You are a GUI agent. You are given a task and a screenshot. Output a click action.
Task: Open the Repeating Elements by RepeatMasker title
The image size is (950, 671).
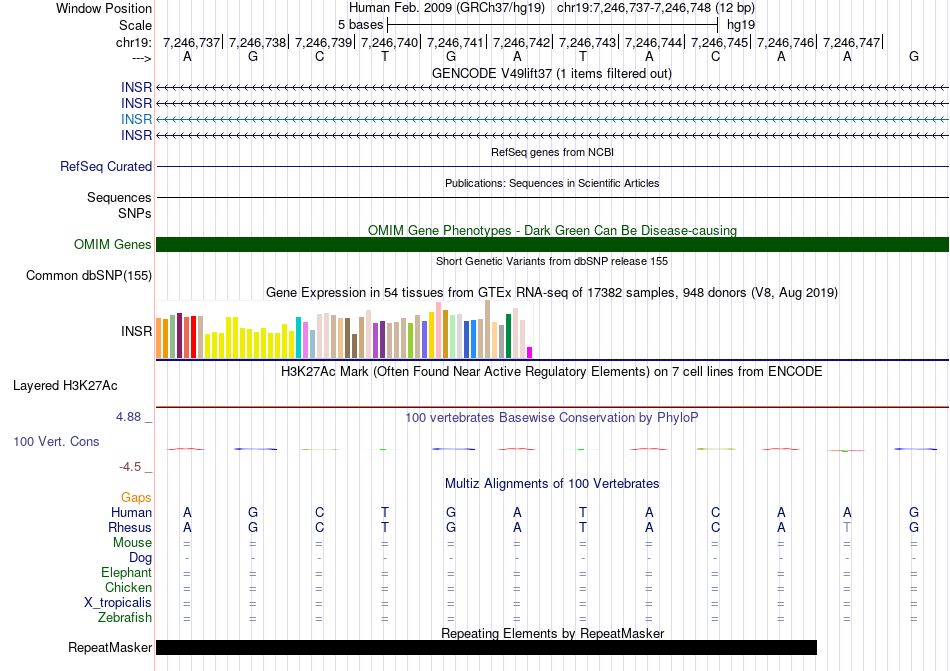[552, 633]
